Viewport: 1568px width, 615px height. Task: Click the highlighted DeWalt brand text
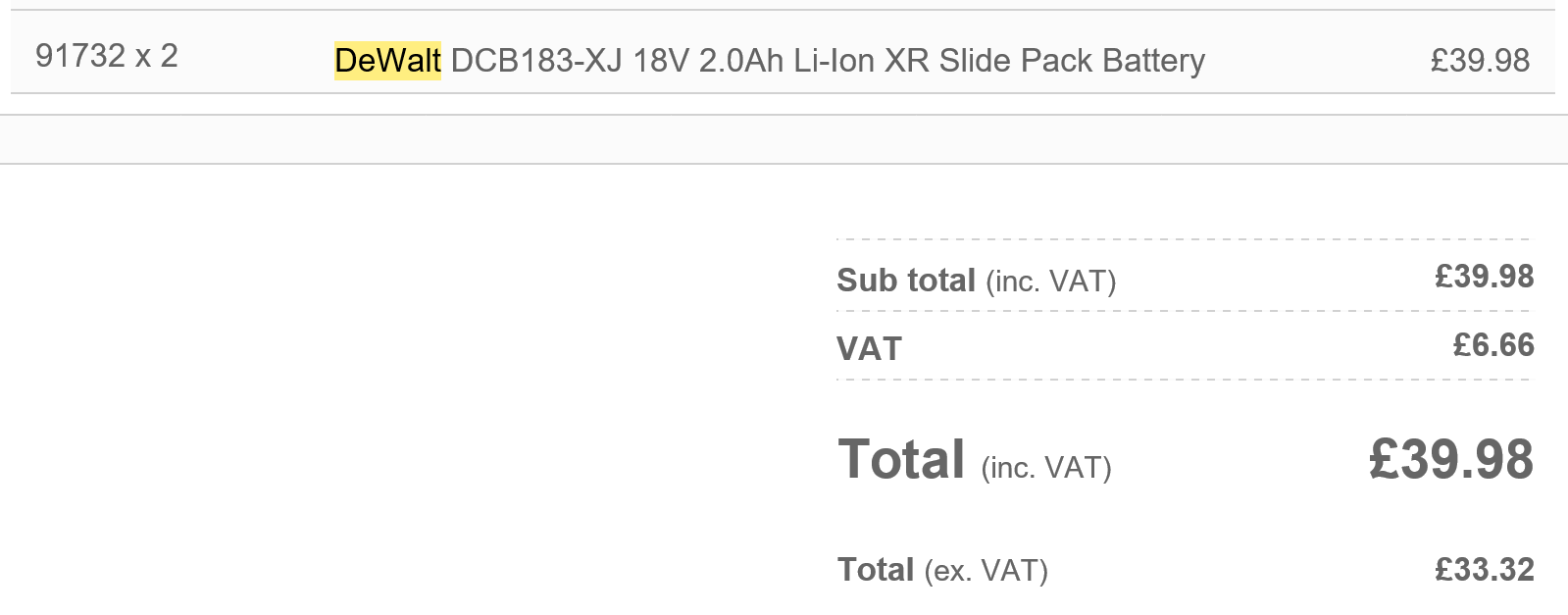click(387, 61)
